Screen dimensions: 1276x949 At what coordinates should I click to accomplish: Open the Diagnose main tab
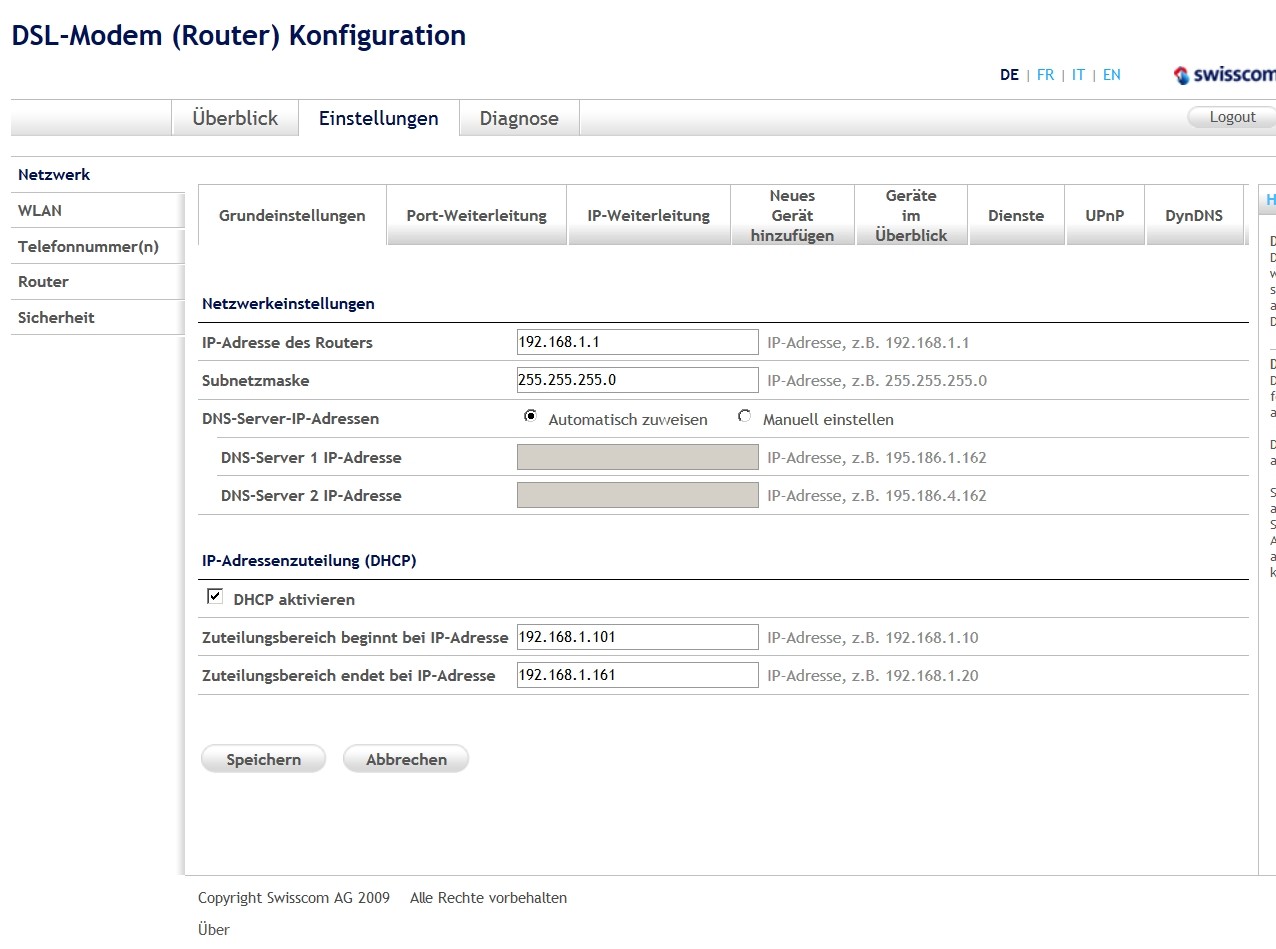(x=519, y=119)
